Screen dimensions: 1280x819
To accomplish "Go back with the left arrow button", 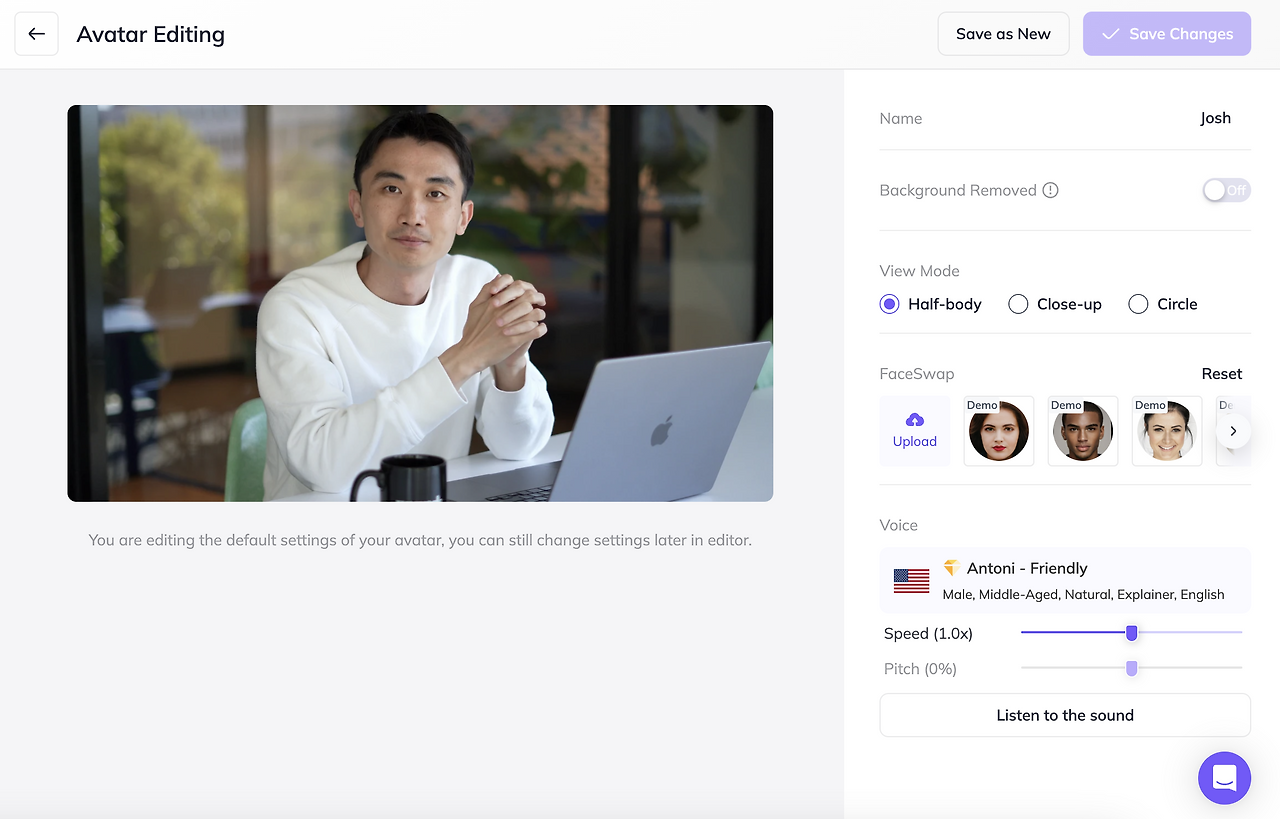I will point(37,34).
